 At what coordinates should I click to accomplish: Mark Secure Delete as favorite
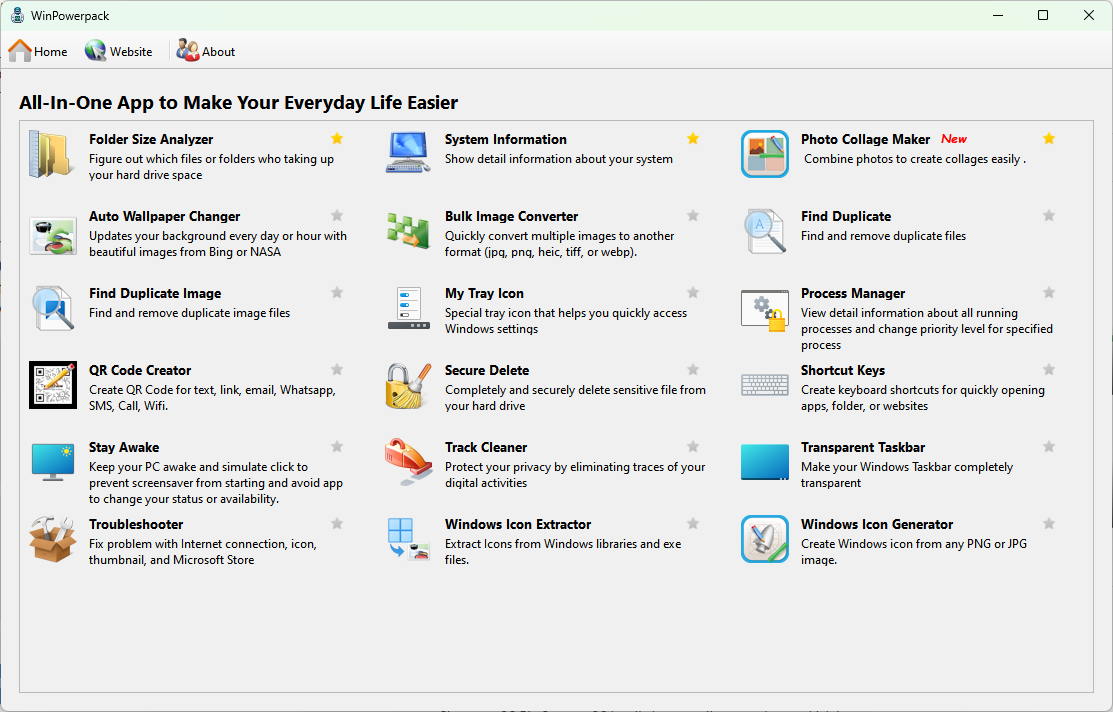(693, 369)
